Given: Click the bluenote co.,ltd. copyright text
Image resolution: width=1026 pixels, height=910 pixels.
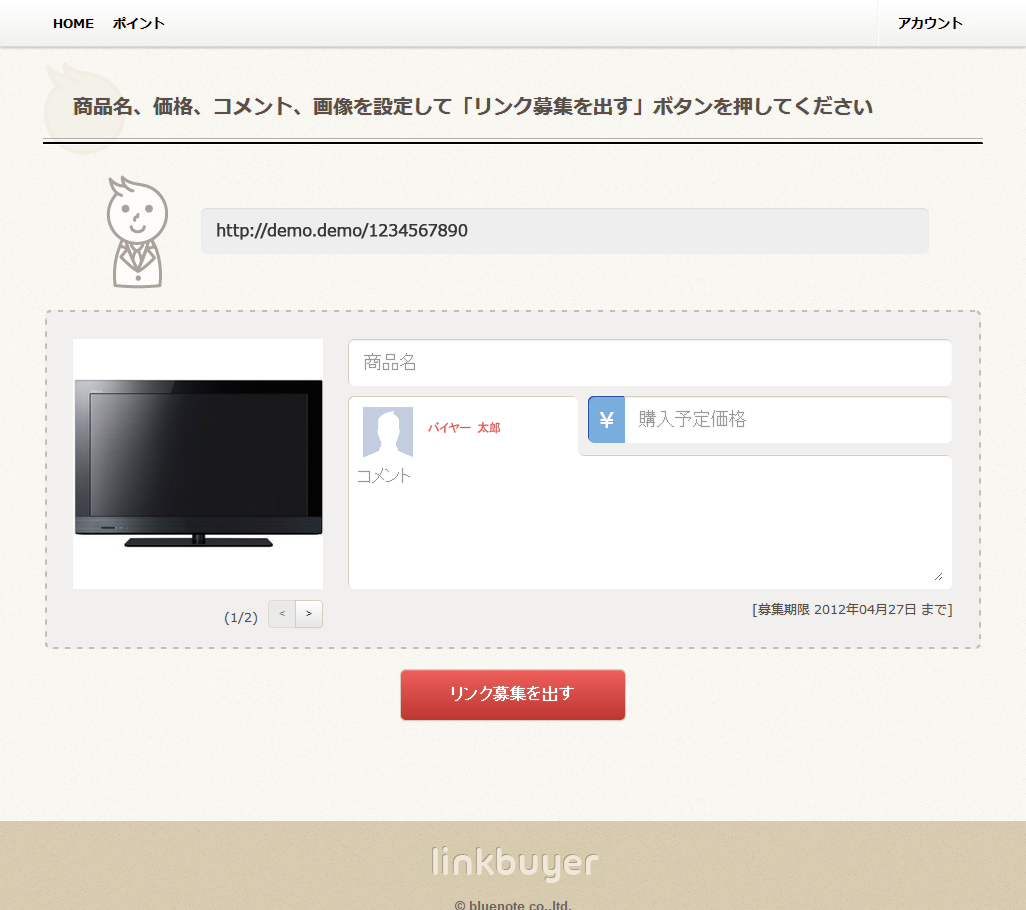Looking at the screenshot, I should (x=513, y=905).
